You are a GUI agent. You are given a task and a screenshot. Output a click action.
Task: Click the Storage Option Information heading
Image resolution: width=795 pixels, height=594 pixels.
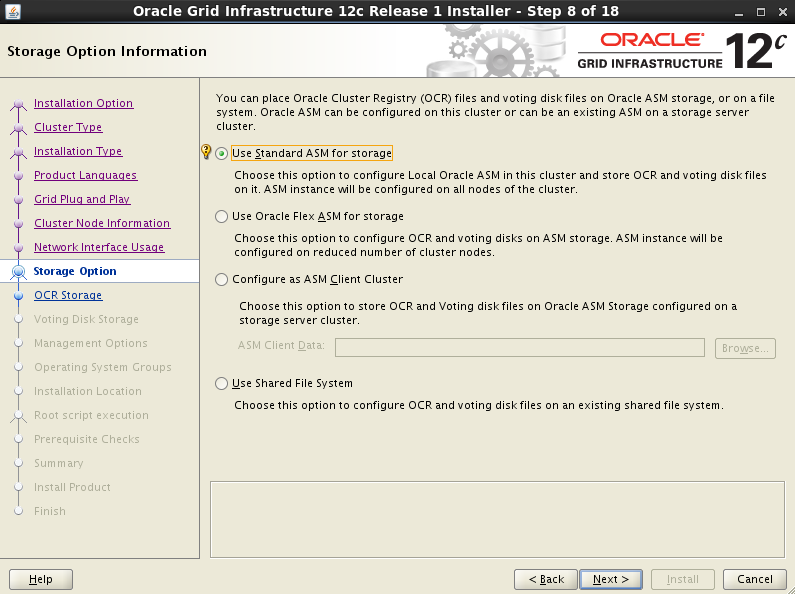pyautogui.click(x=107, y=51)
